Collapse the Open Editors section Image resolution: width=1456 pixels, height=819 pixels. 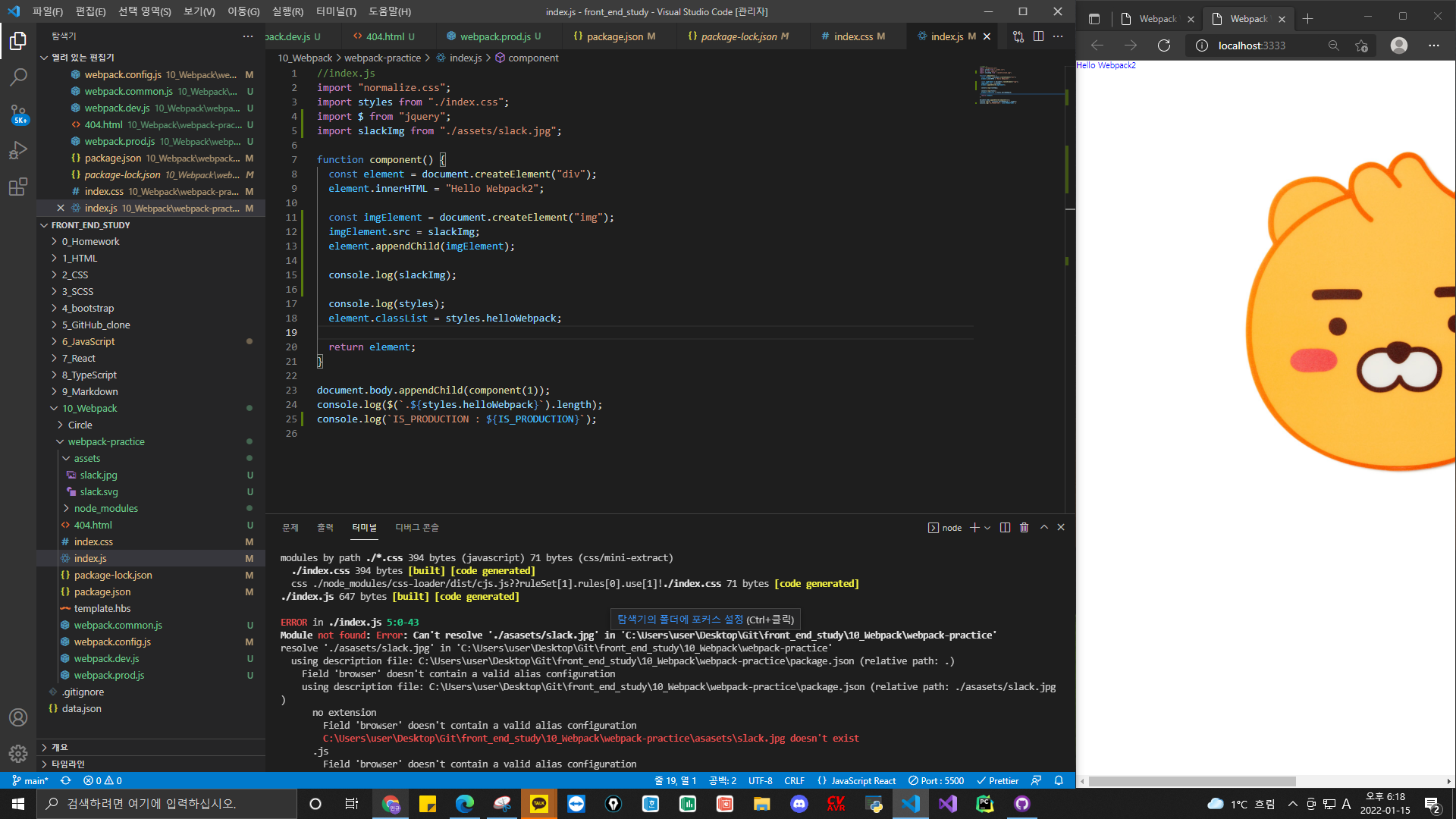click(x=44, y=58)
